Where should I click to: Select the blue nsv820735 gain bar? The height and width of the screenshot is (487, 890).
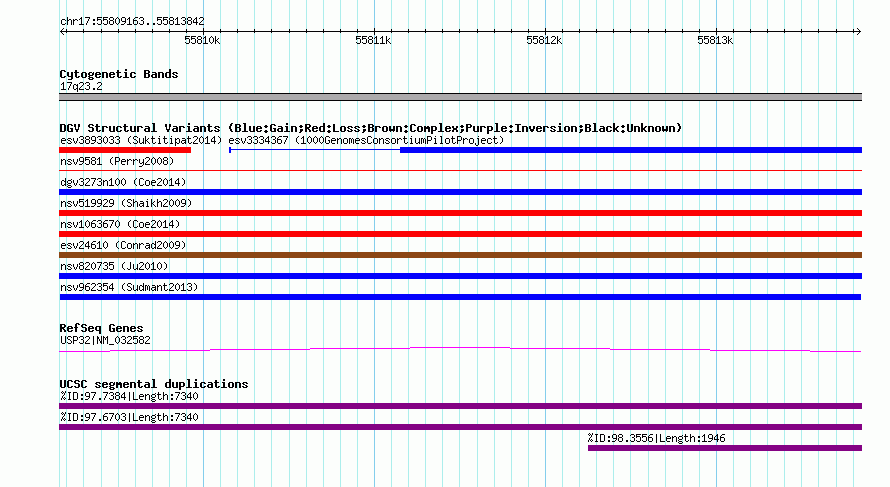[460, 276]
